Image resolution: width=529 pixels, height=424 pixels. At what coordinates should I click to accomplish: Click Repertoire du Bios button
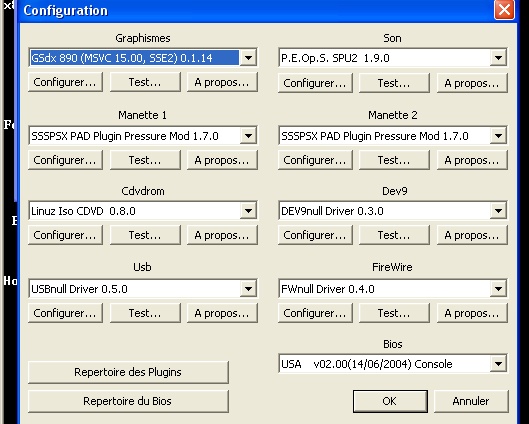(128, 401)
